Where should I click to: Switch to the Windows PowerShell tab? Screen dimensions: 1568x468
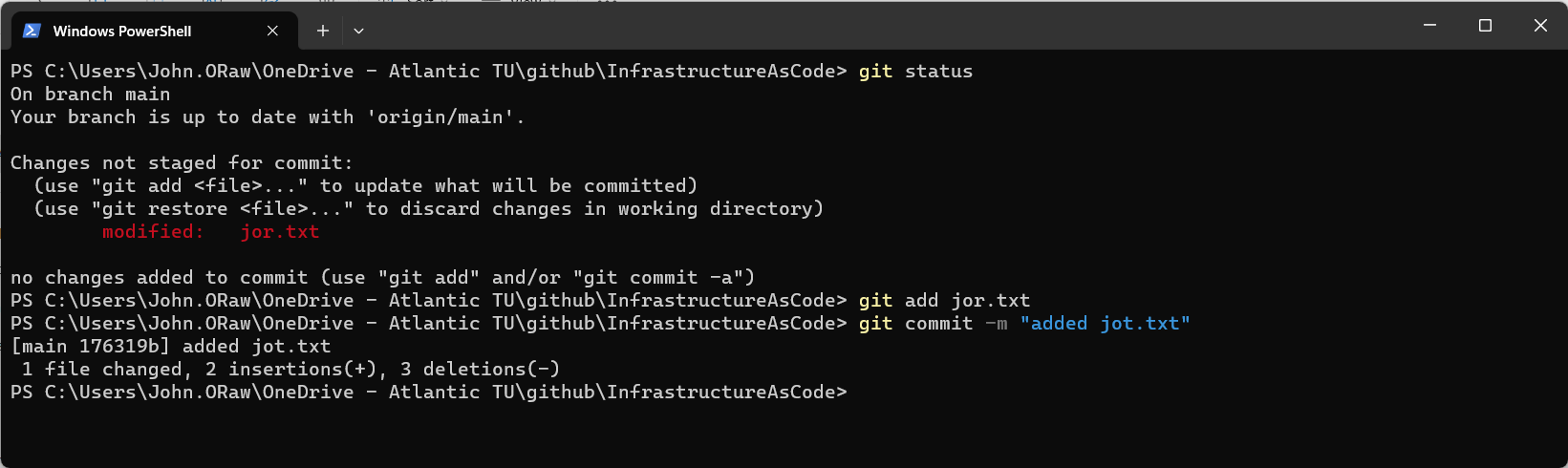[x=122, y=32]
